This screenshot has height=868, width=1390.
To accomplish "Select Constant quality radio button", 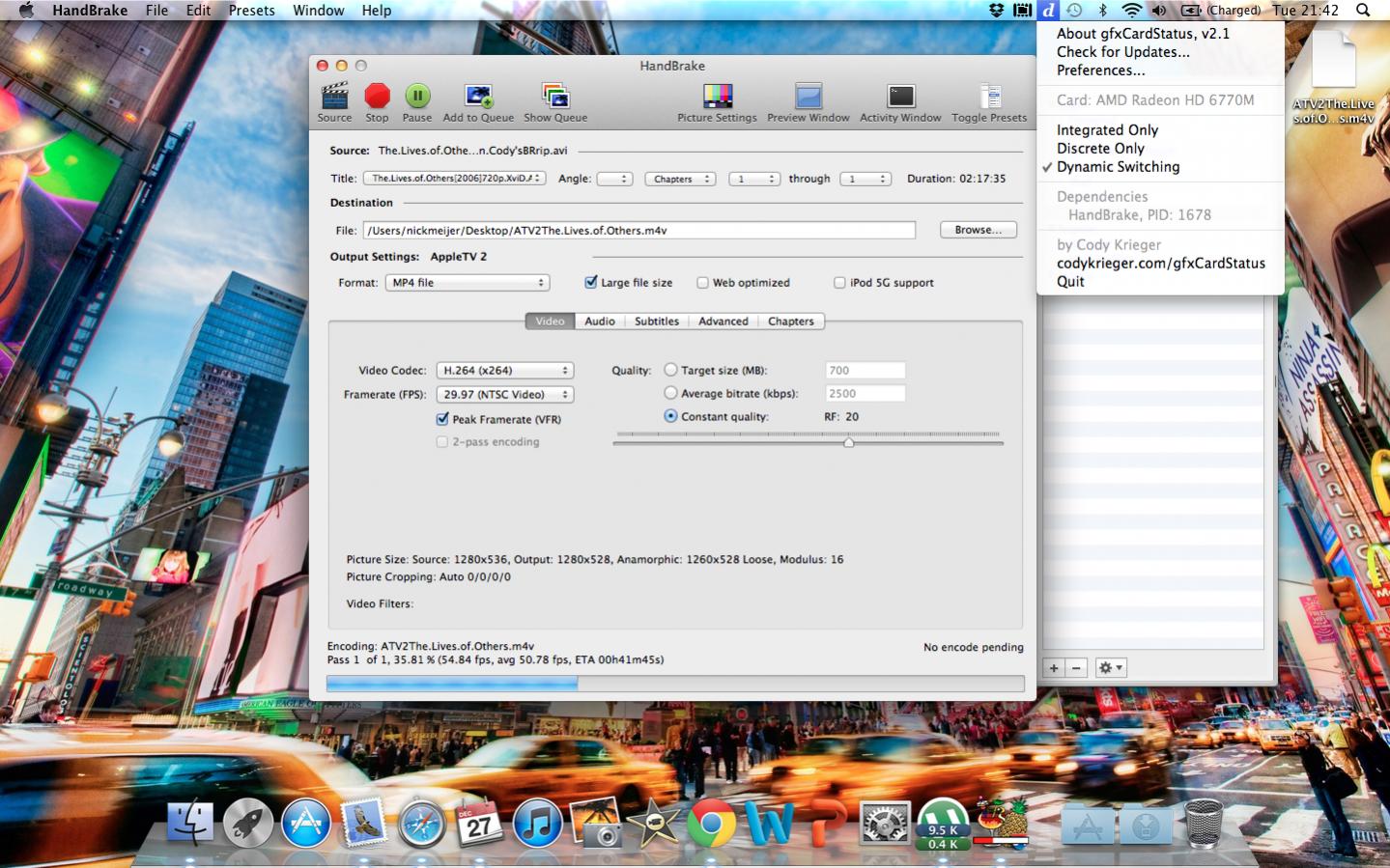I will [670, 416].
